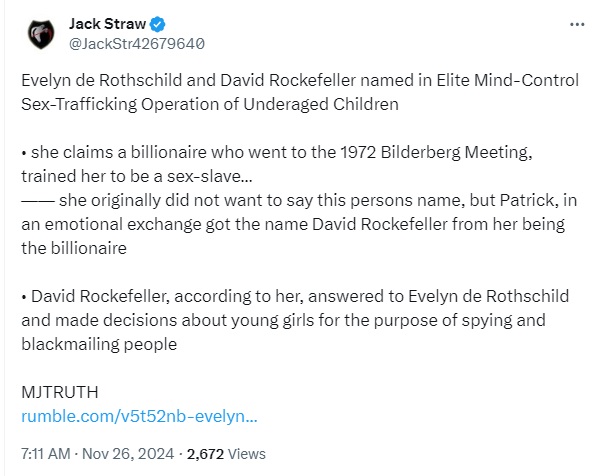Click the line ending blackmailing people
The height and width of the screenshot is (476, 598).
[x=99, y=344]
